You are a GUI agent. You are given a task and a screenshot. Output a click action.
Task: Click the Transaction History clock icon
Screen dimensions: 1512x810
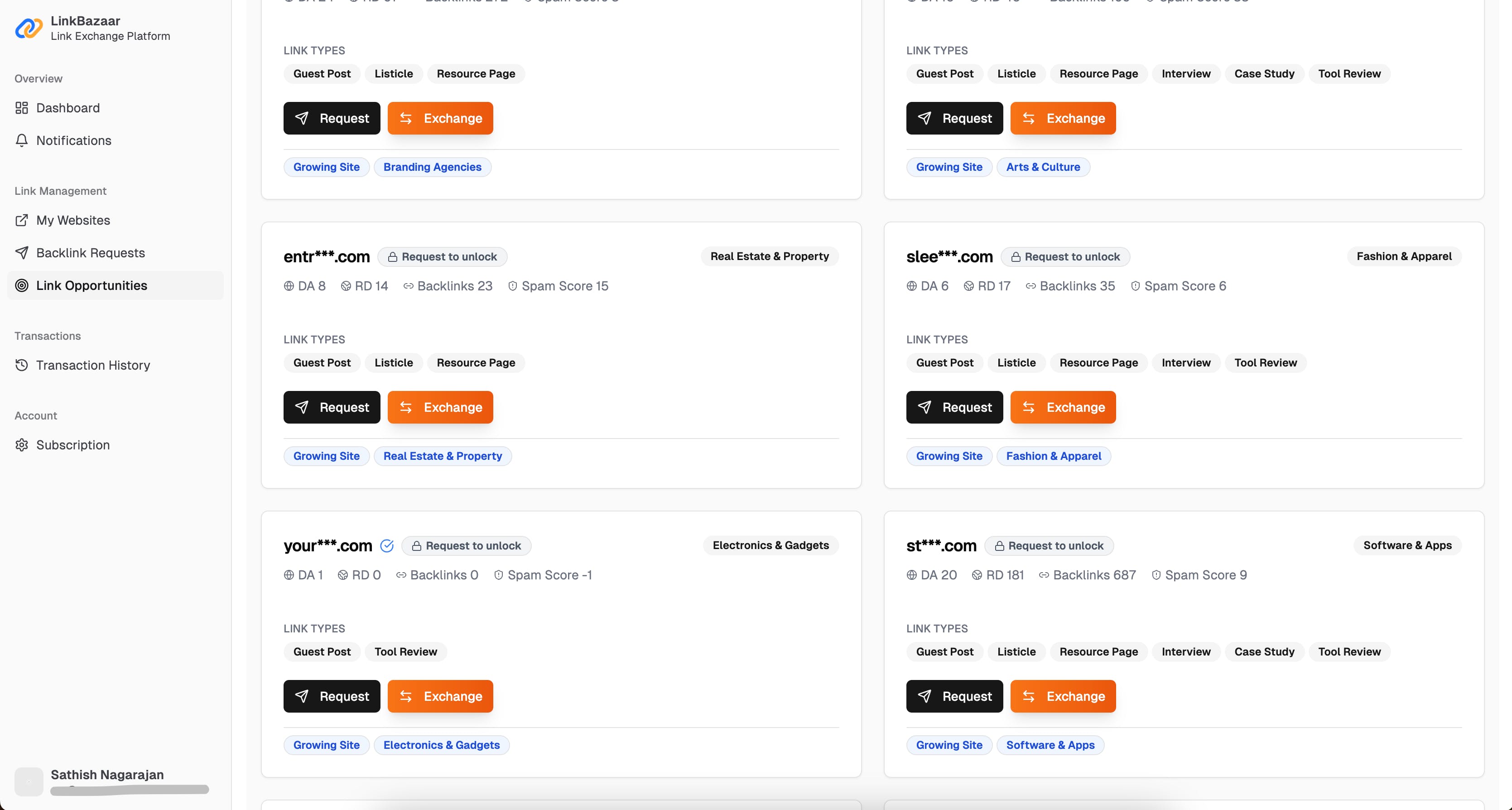[x=22, y=365]
